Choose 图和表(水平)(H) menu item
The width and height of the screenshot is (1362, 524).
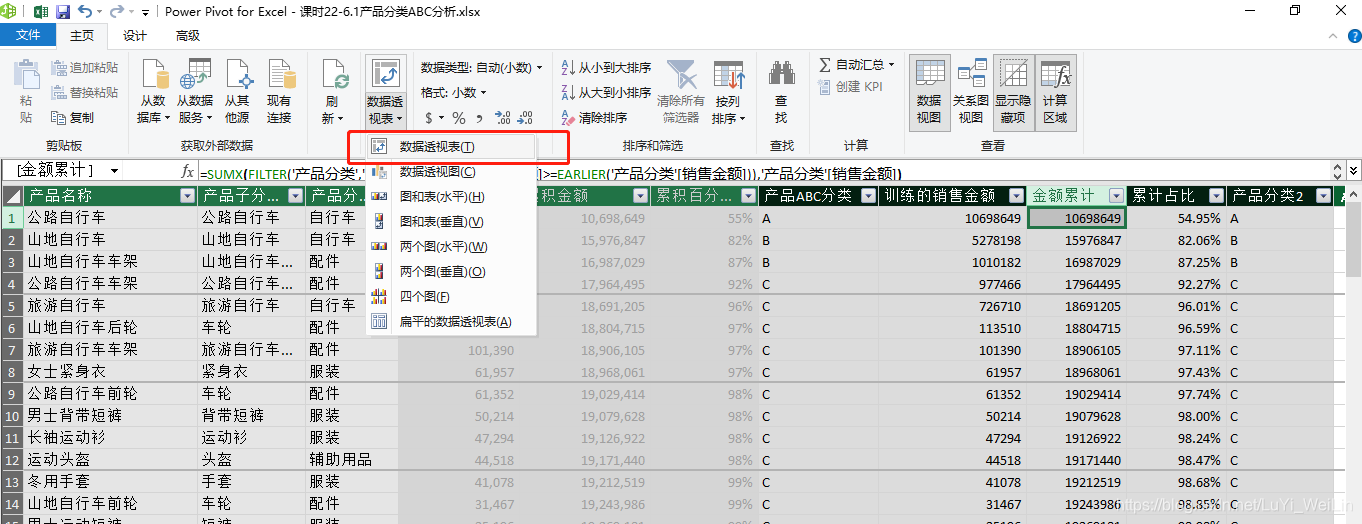pyautogui.click(x=451, y=196)
